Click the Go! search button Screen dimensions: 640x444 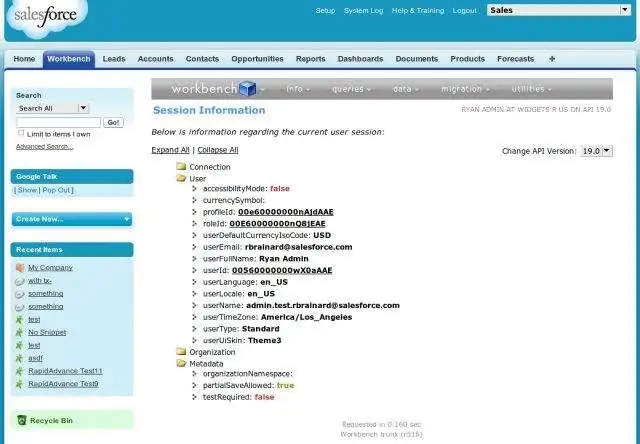coord(113,122)
